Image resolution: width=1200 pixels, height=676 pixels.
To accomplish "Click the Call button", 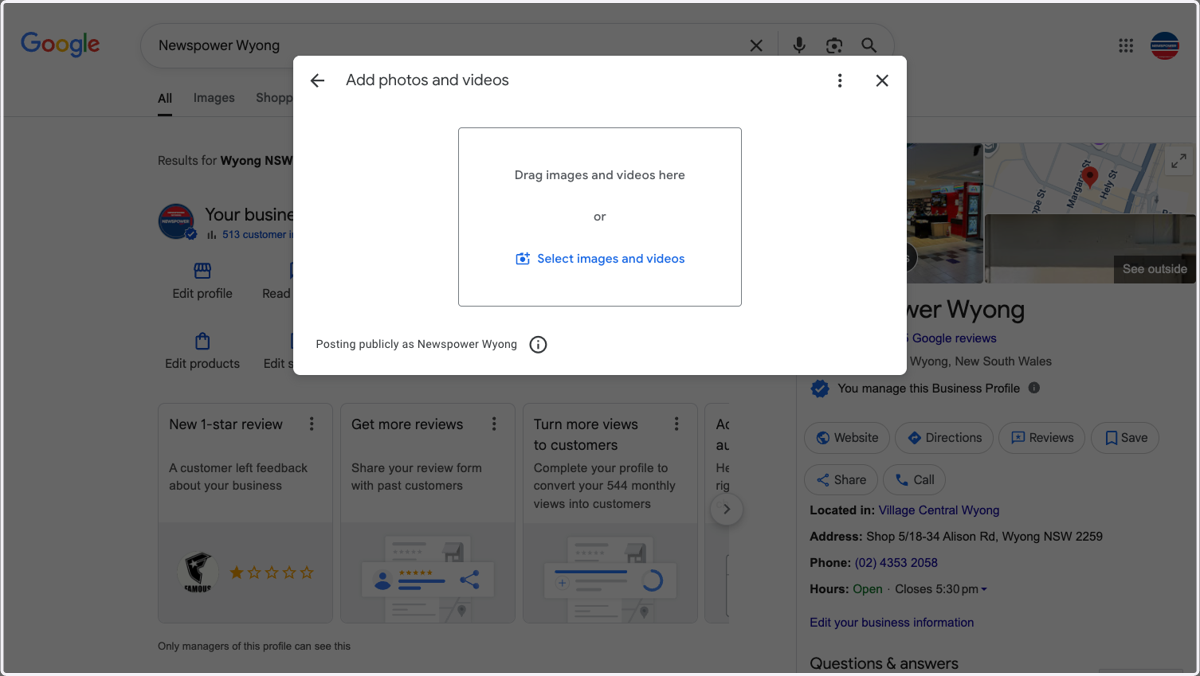I will [x=914, y=480].
